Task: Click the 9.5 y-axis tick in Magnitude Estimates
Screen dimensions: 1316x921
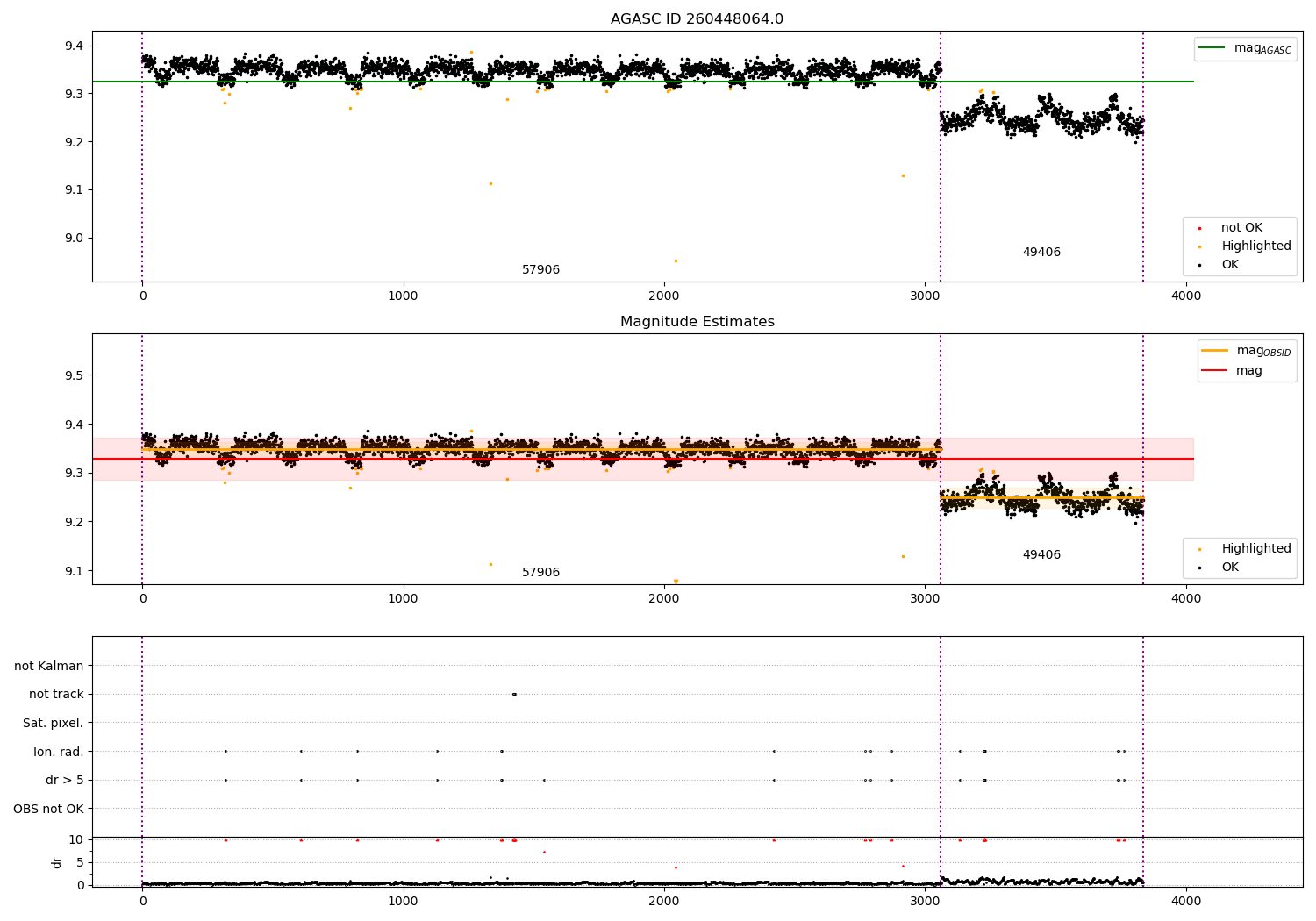Action: [75, 375]
